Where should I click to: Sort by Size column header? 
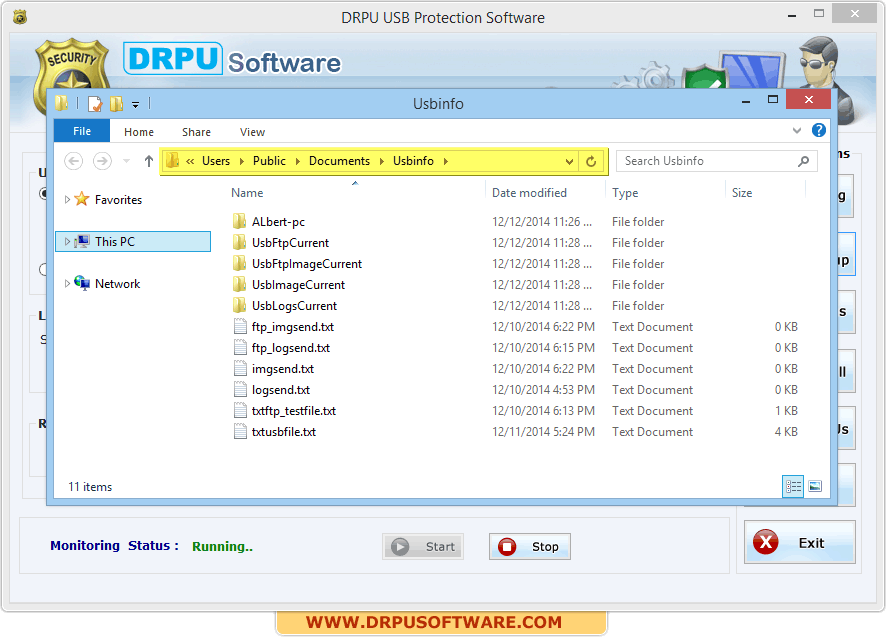pos(741,193)
